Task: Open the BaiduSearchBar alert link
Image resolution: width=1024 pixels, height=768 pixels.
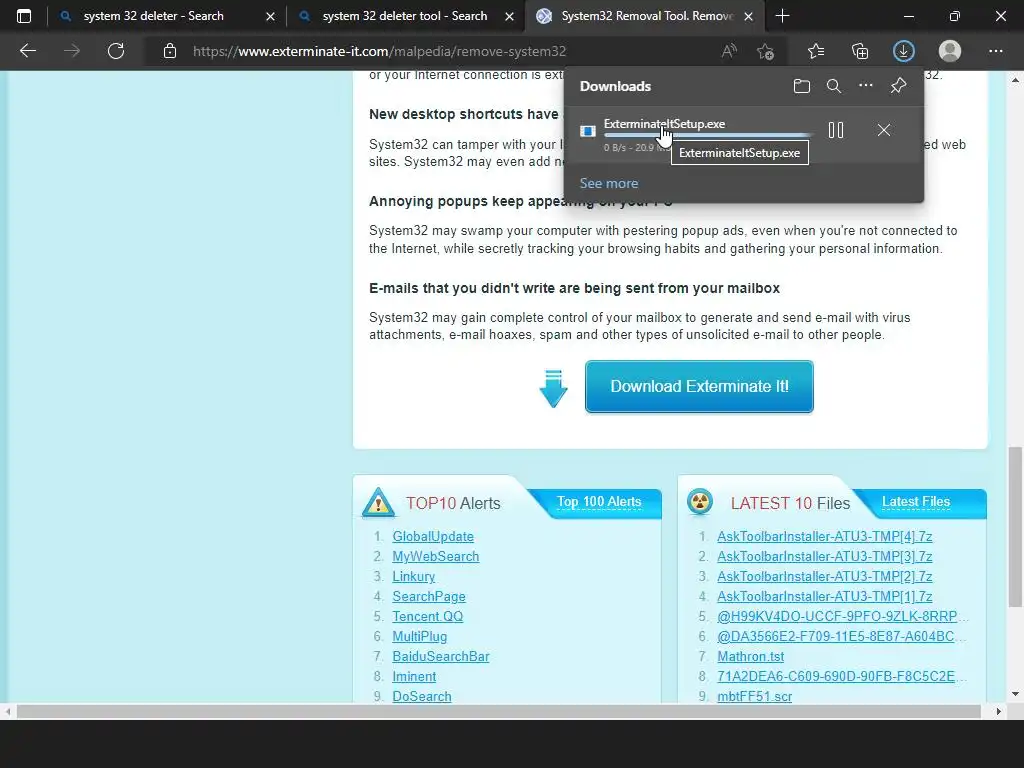Action: 441,657
